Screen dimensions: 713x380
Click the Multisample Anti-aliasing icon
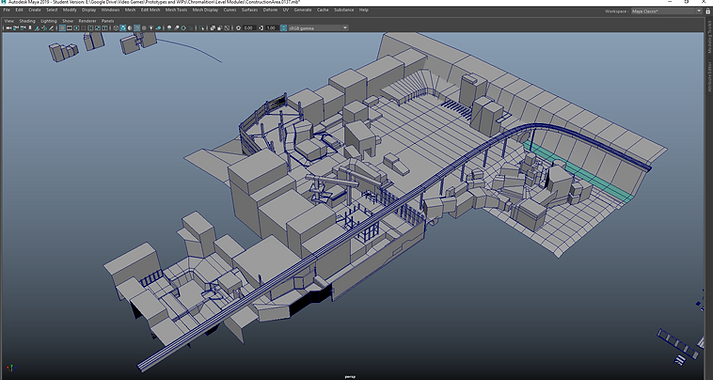tap(183, 28)
